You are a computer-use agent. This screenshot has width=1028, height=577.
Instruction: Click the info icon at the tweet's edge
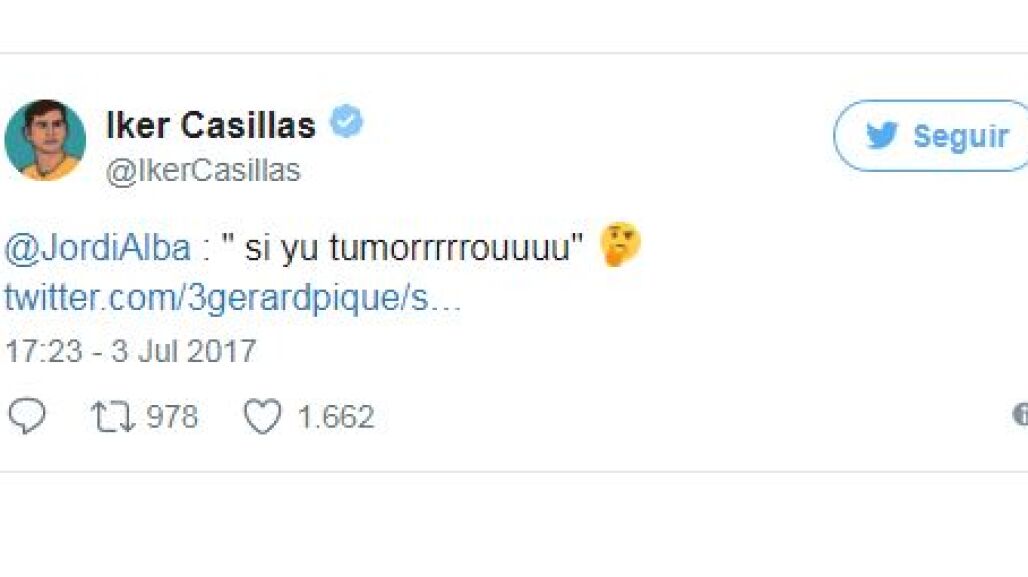[1021, 414]
